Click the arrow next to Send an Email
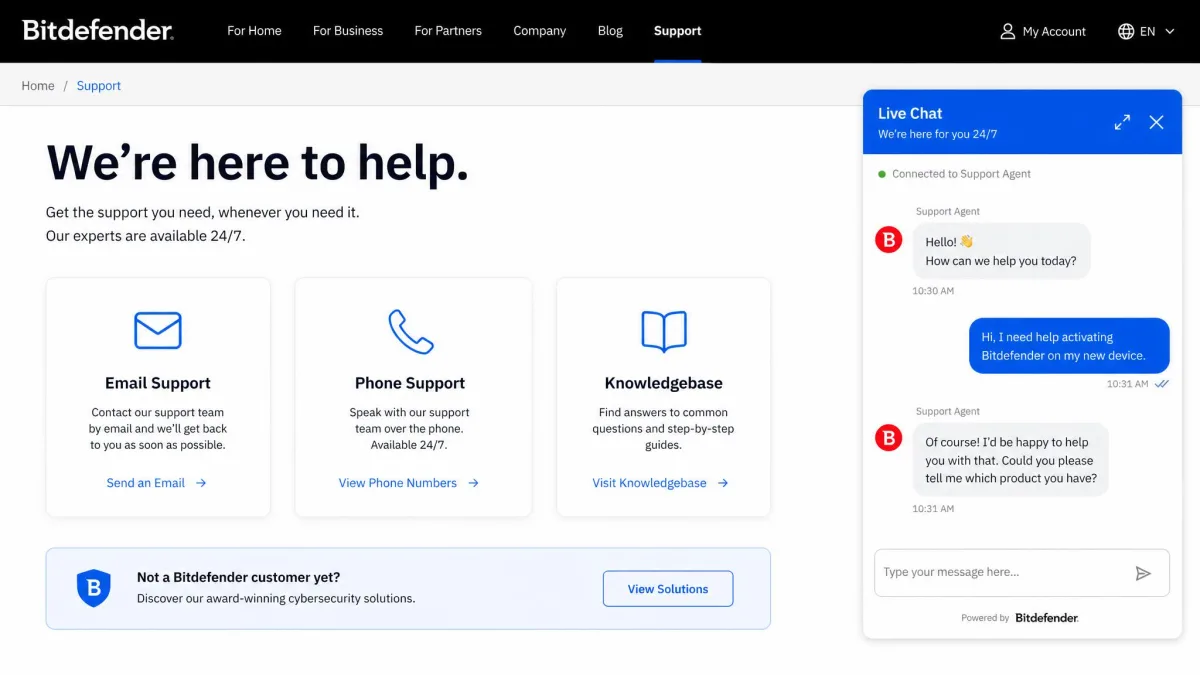This screenshot has height=675, width=1200. tap(201, 483)
